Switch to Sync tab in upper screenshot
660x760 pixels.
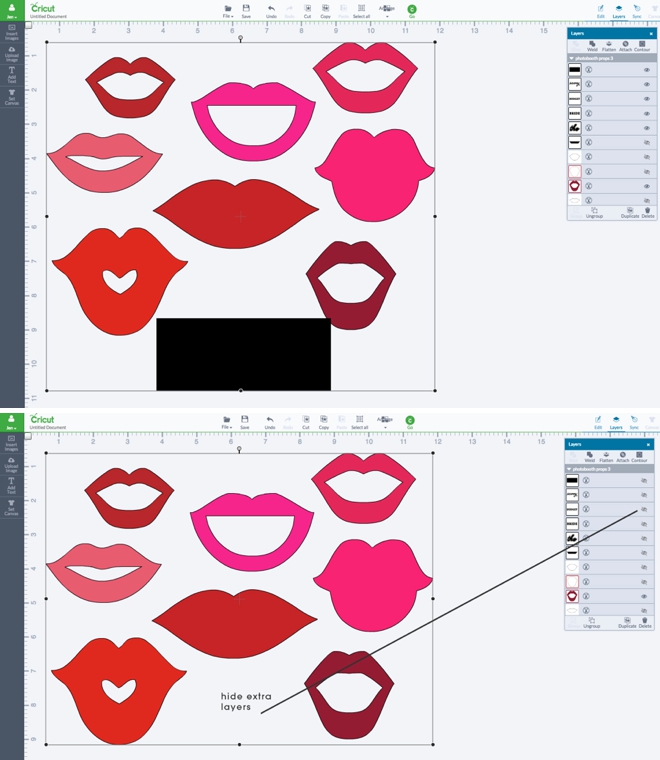[637, 11]
